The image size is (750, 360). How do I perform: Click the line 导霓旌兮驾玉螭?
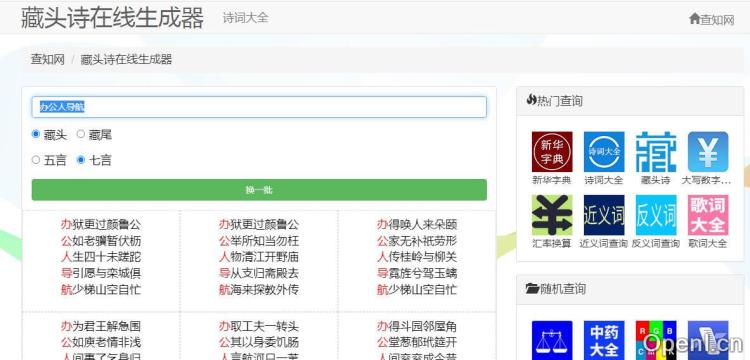tap(417, 273)
